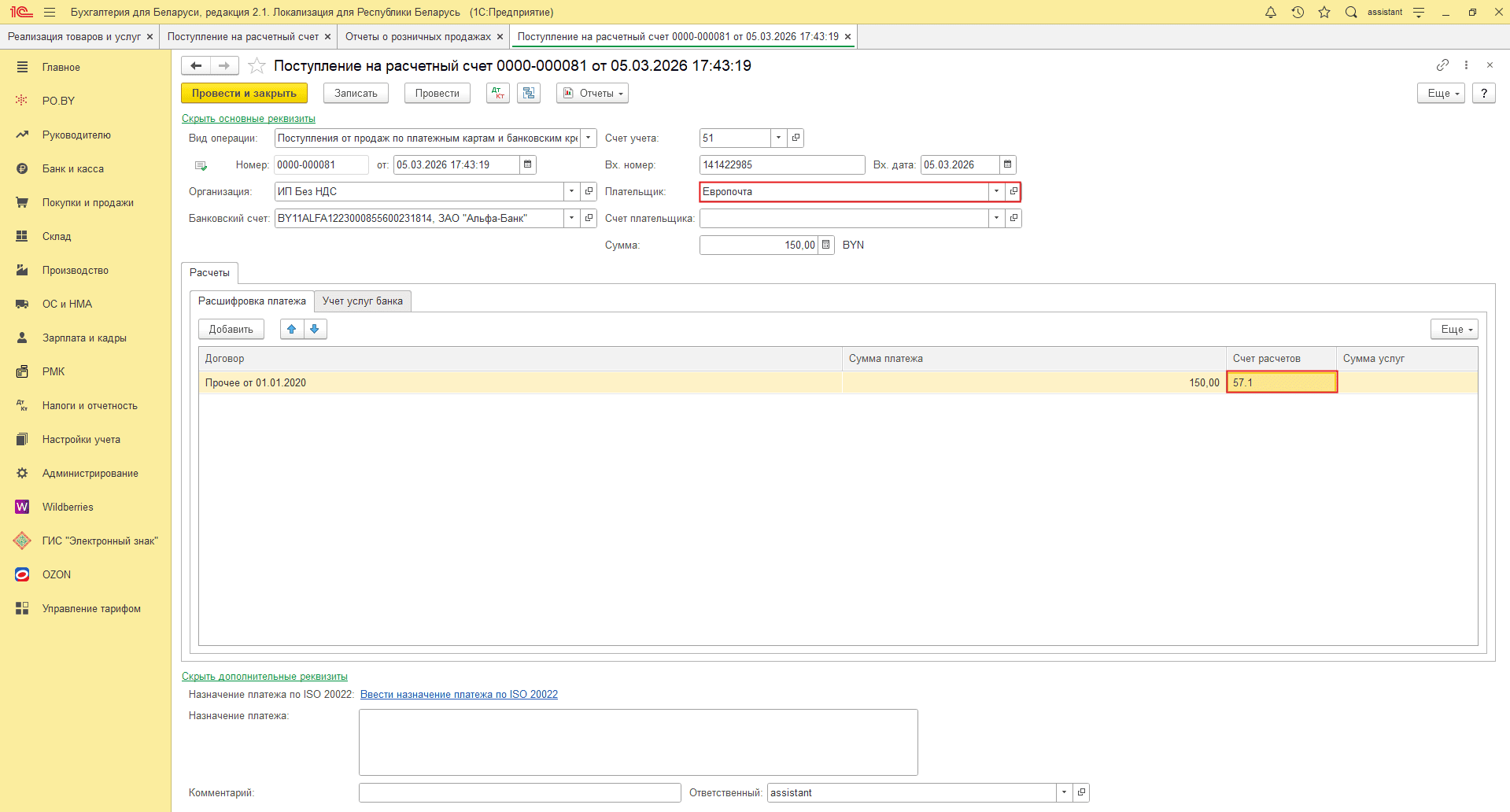The width and height of the screenshot is (1510, 812).
Task: Move row down with blue arrow
Action: click(315, 329)
